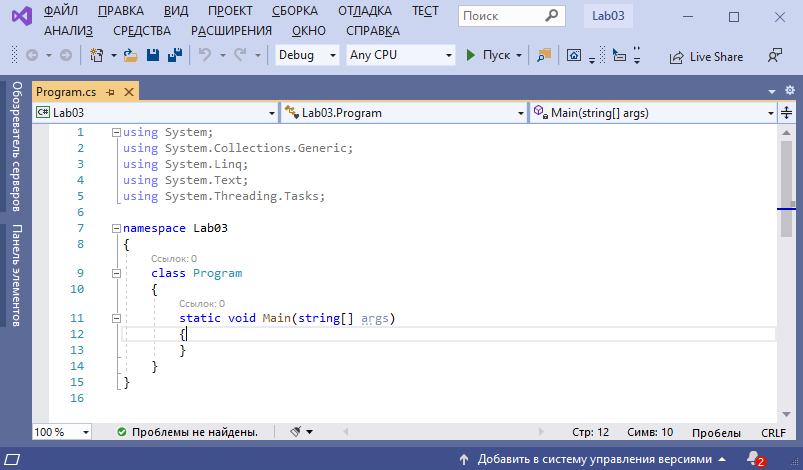Click the vertical scrollbar thumb
The width and height of the screenshot is (803, 470).
tap(786, 189)
